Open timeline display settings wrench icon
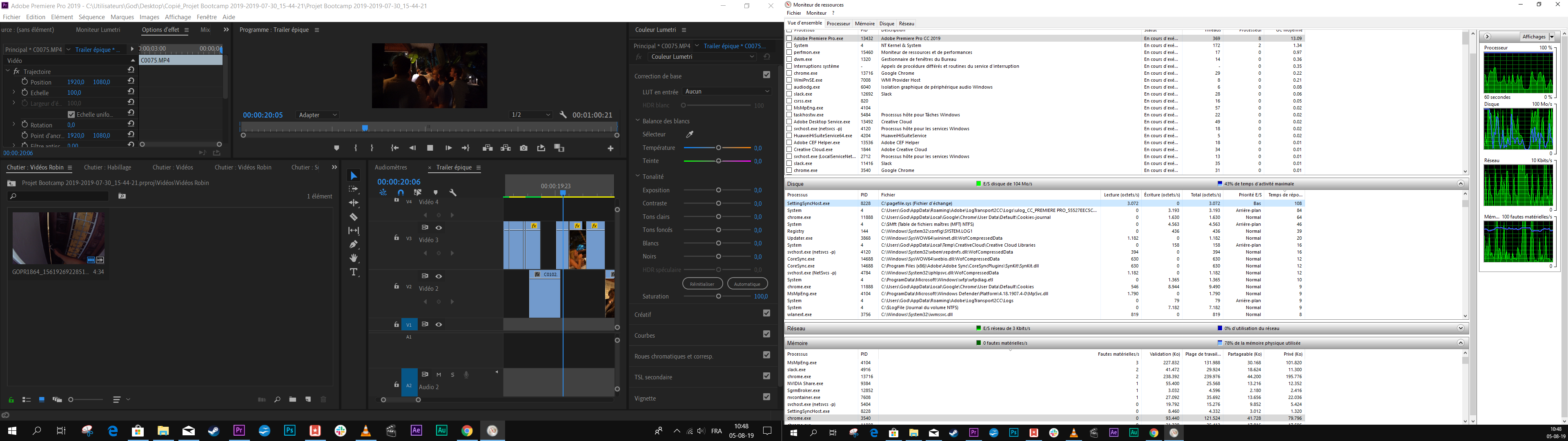The height and width of the screenshot is (441, 1568). [x=453, y=192]
